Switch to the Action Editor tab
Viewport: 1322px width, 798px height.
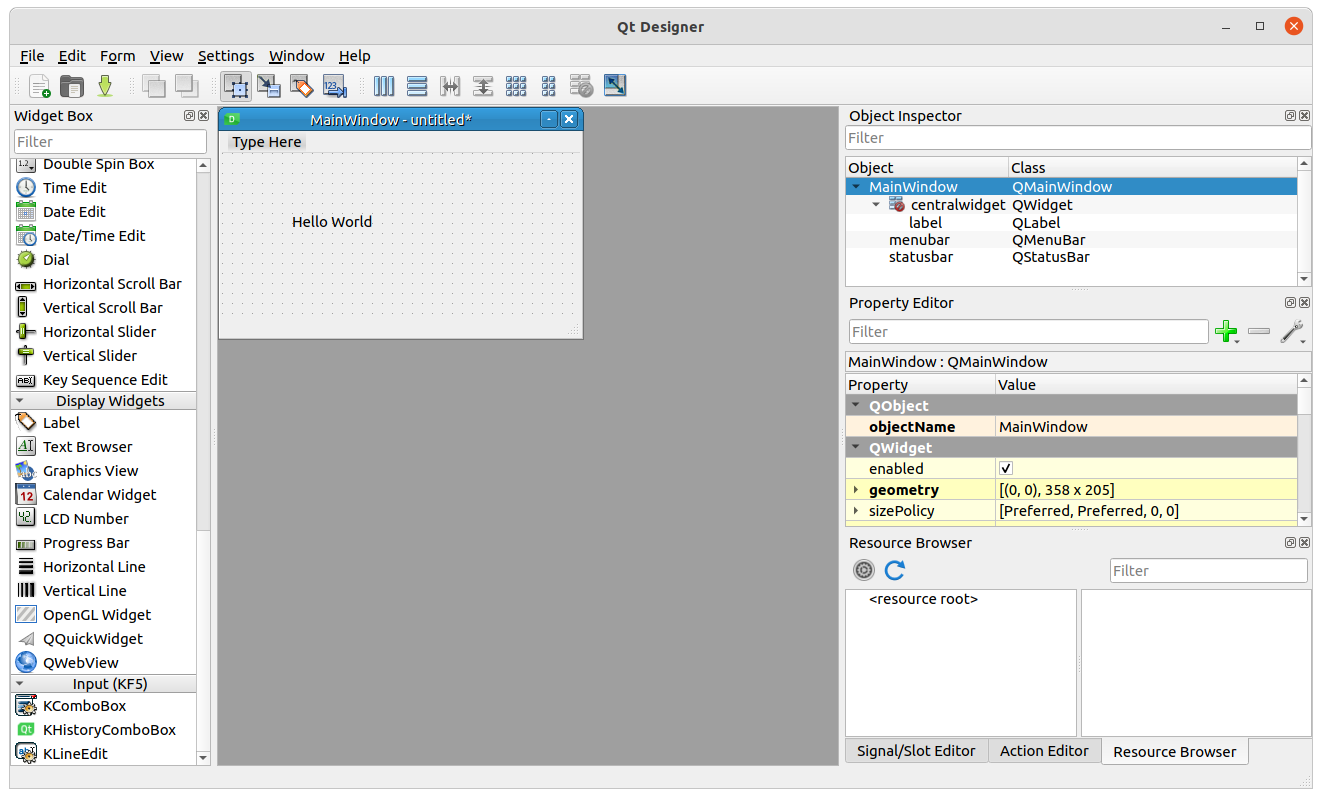pyautogui.click(x=1044, y=751)
